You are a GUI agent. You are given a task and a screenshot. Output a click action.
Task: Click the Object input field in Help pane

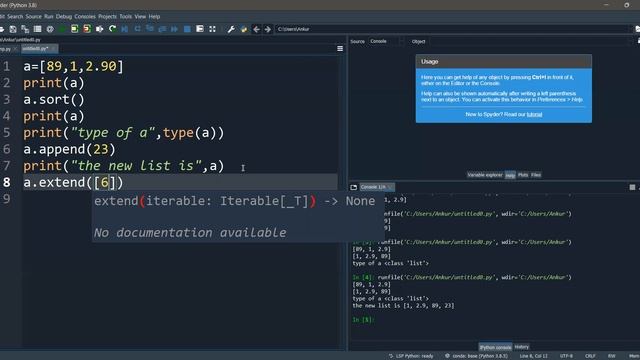click(x=531, y=41)
